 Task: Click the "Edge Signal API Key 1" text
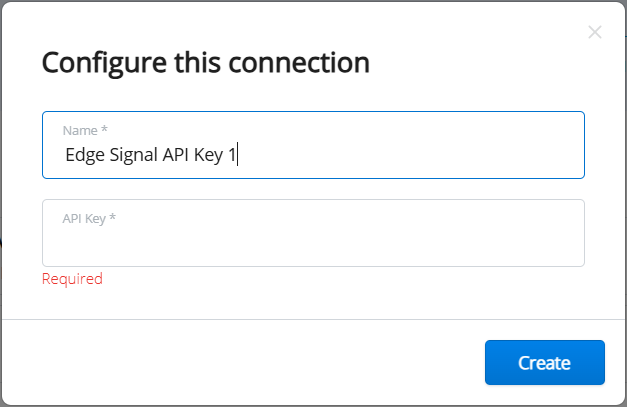[x=150, y=155]
